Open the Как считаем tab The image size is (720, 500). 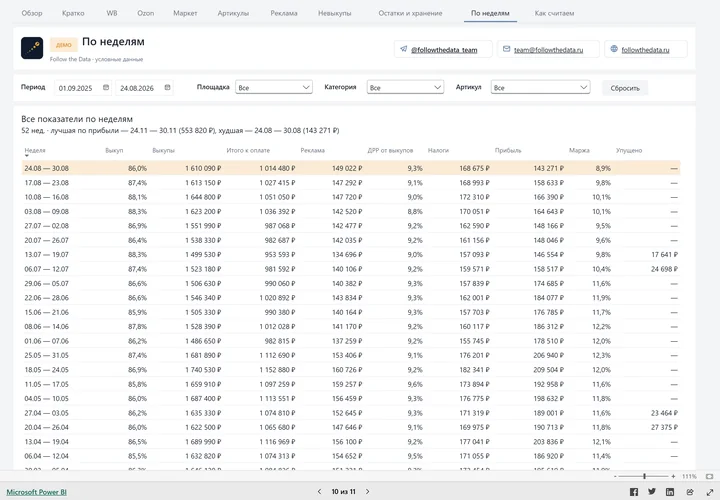pyautogui.click(x=554, y=13)
